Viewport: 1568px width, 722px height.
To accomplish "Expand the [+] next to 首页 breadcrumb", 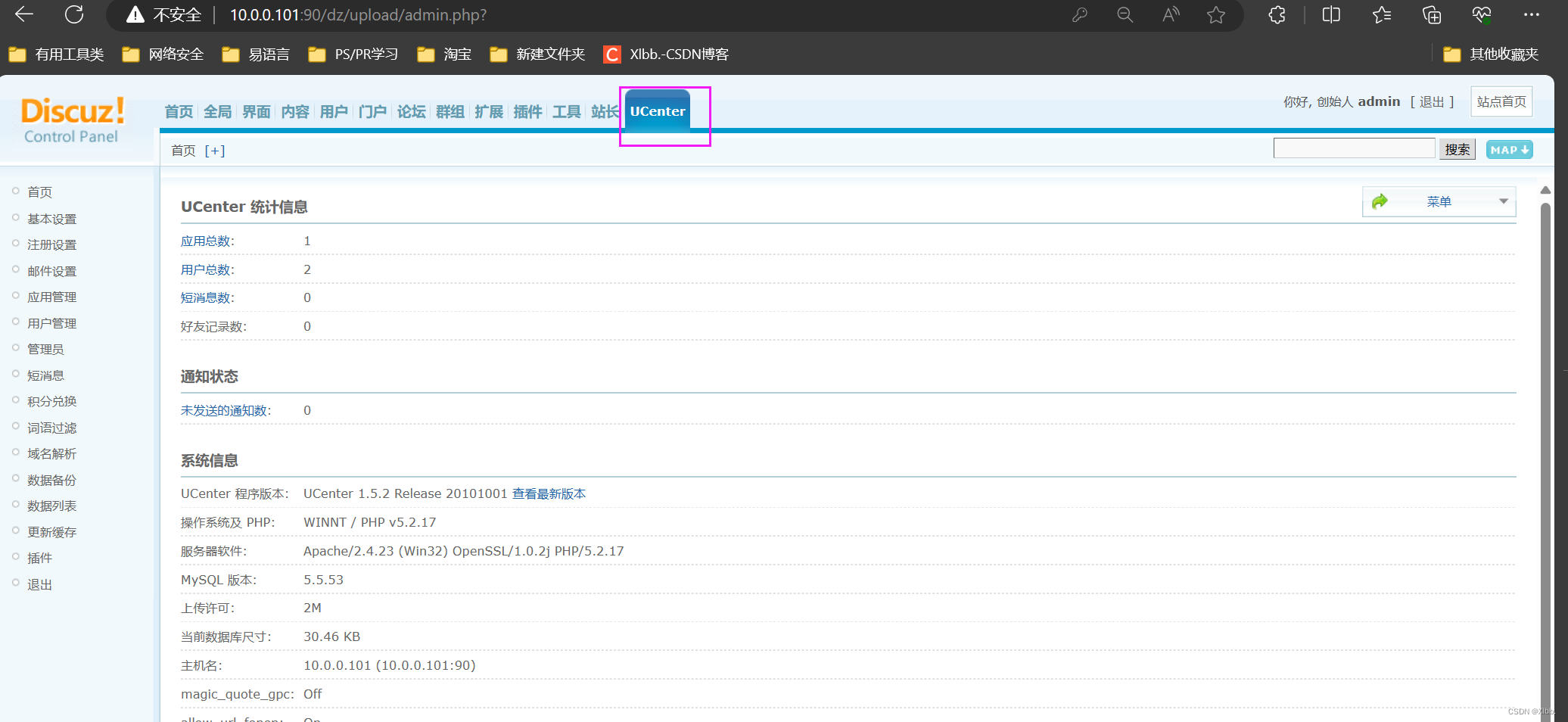I will coord(215,151).
